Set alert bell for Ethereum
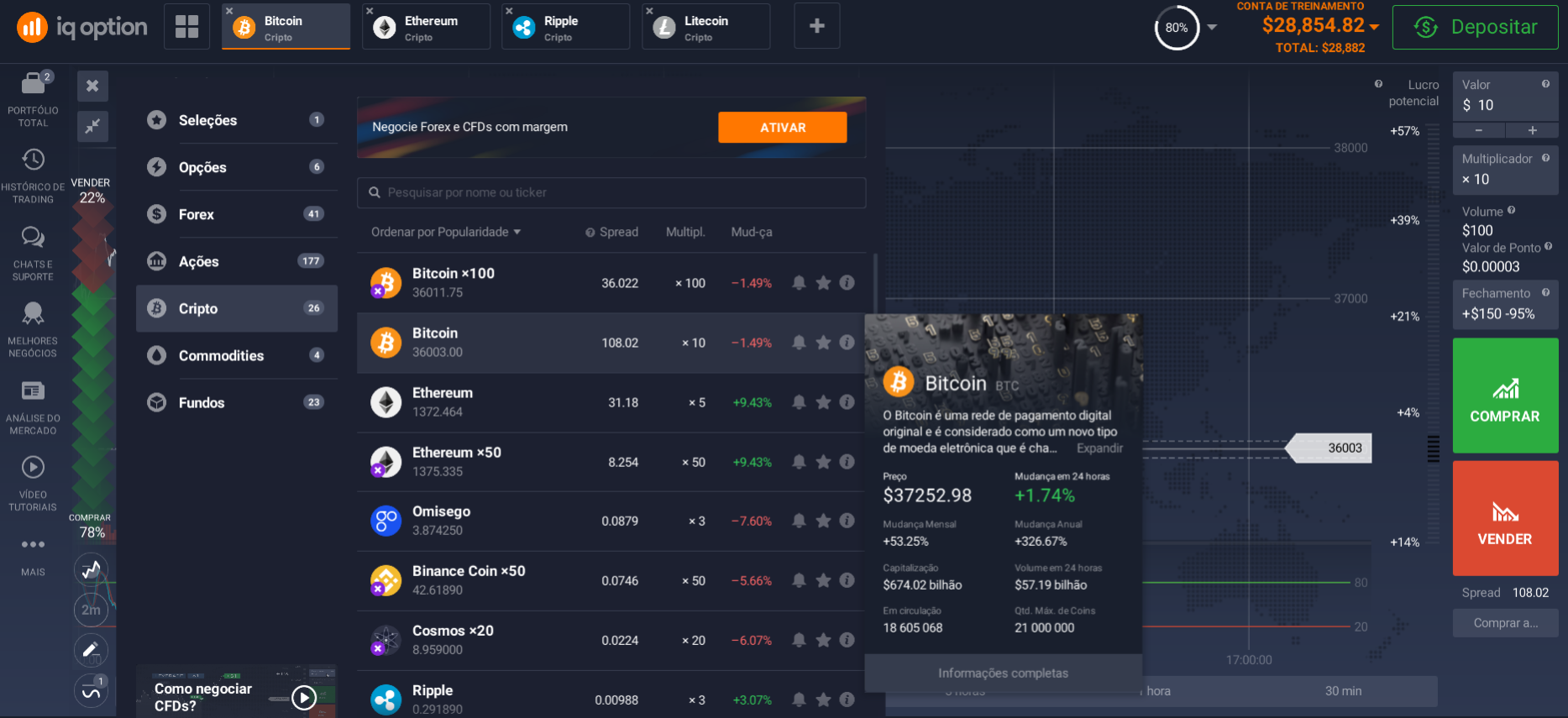The height and width of the screenshot is (718, 1568). click(799, 402)
